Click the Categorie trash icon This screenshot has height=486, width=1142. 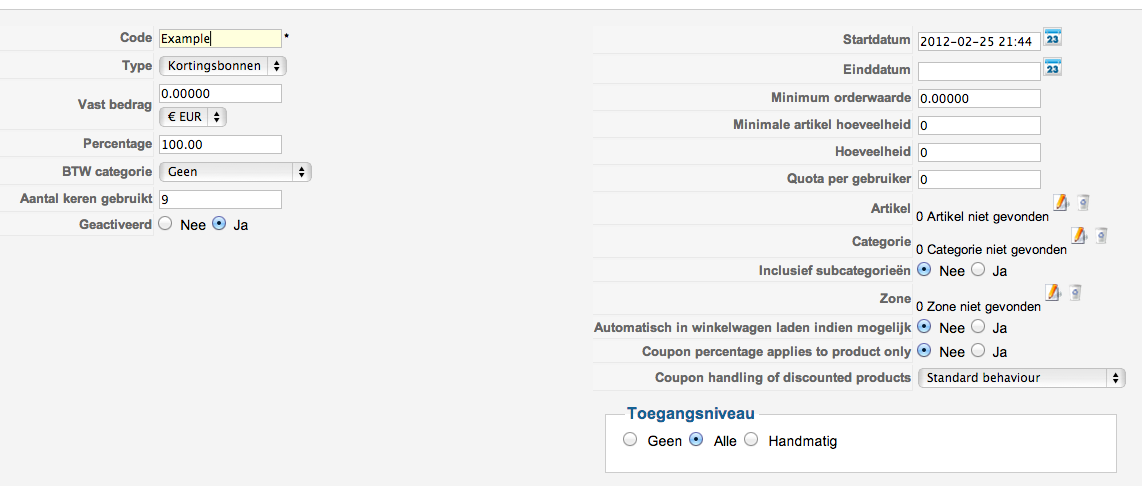pyautogui.click(x=1101, y=236)
